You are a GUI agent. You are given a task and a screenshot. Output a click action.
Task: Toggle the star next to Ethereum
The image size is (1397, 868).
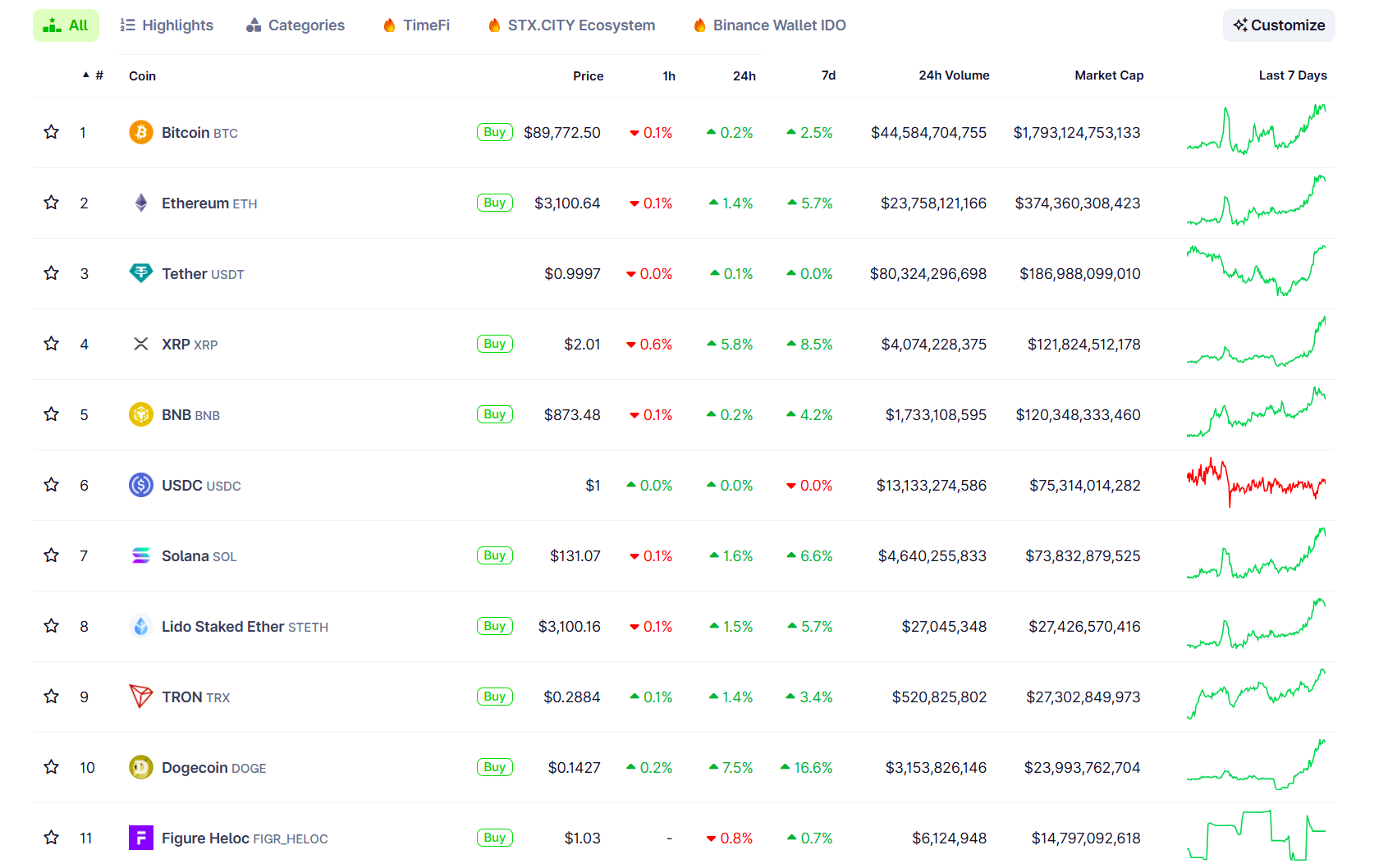click(51, 203)
